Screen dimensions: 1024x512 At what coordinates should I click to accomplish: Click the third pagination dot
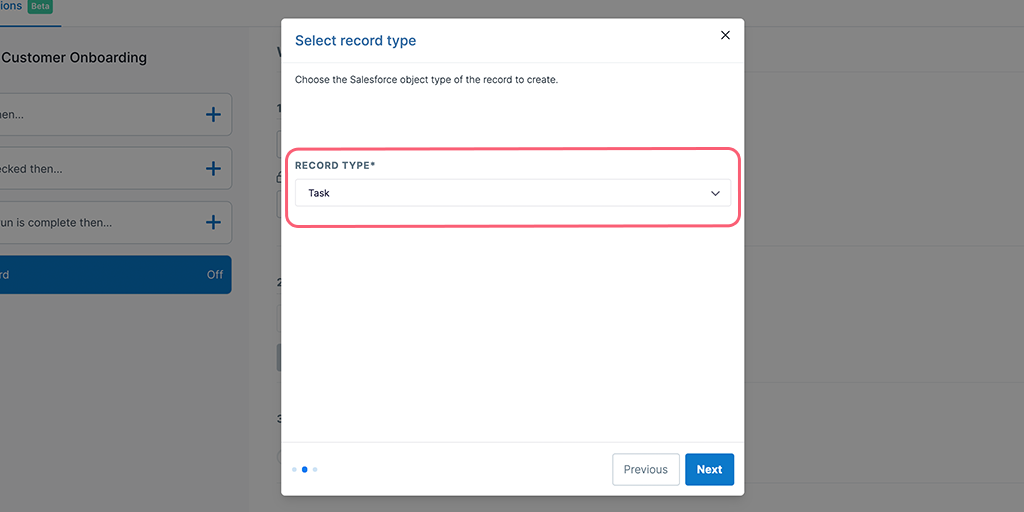click(315, 470)
